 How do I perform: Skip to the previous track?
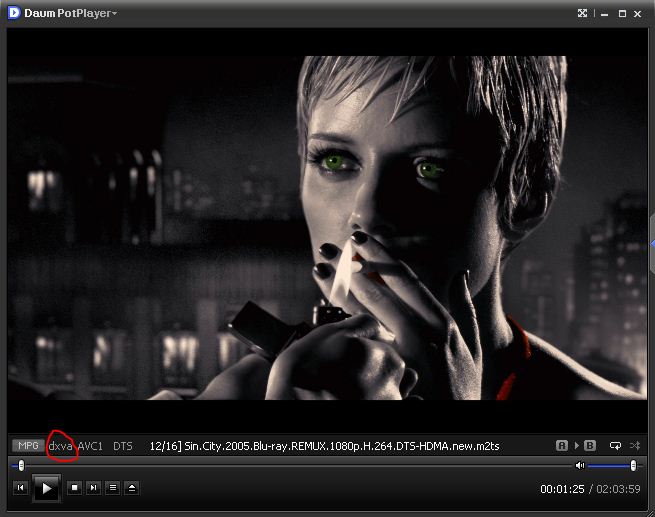[20, 488]
